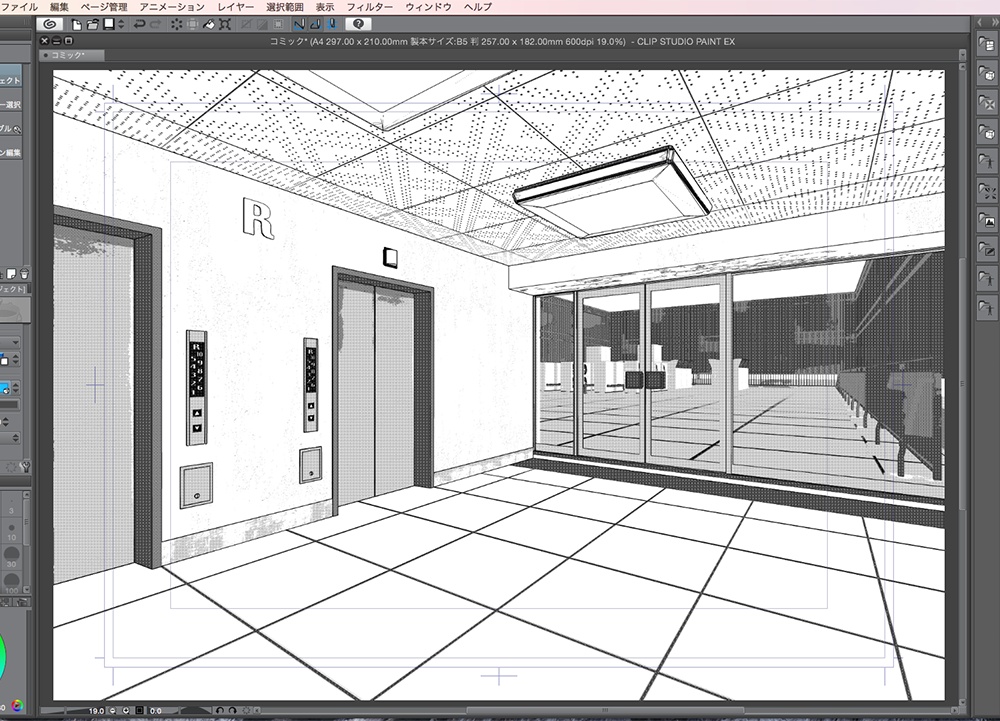
Task: Expand right palette dock with double arrows
Action: pyautogui.click(x=993, y=22)
